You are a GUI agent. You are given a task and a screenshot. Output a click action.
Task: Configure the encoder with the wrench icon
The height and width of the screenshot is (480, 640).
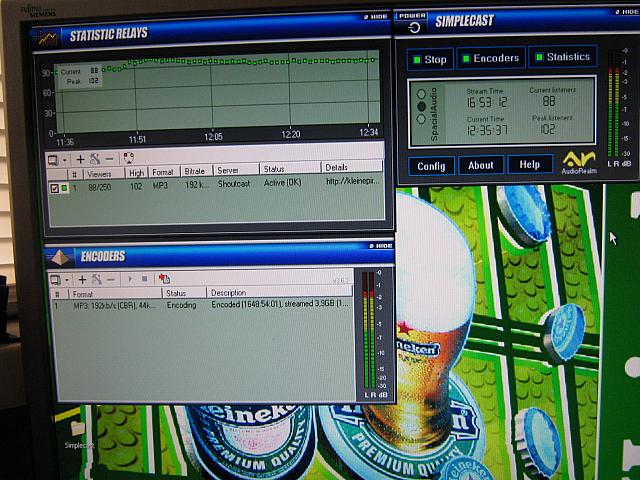pos(97,280)
